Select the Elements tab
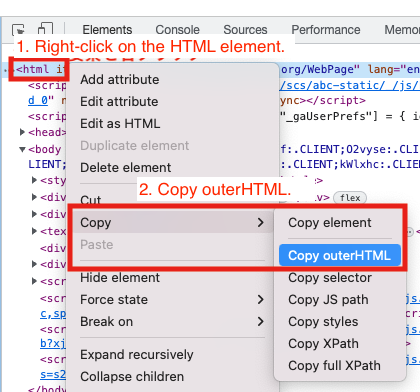The image size is (420, 392). 107,30
